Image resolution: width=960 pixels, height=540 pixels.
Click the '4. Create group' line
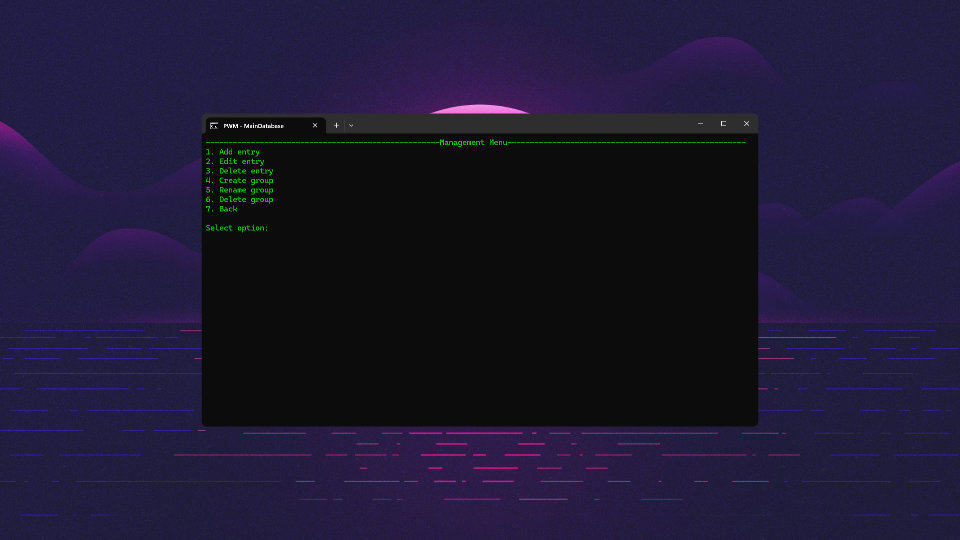[x=239, y=181]
